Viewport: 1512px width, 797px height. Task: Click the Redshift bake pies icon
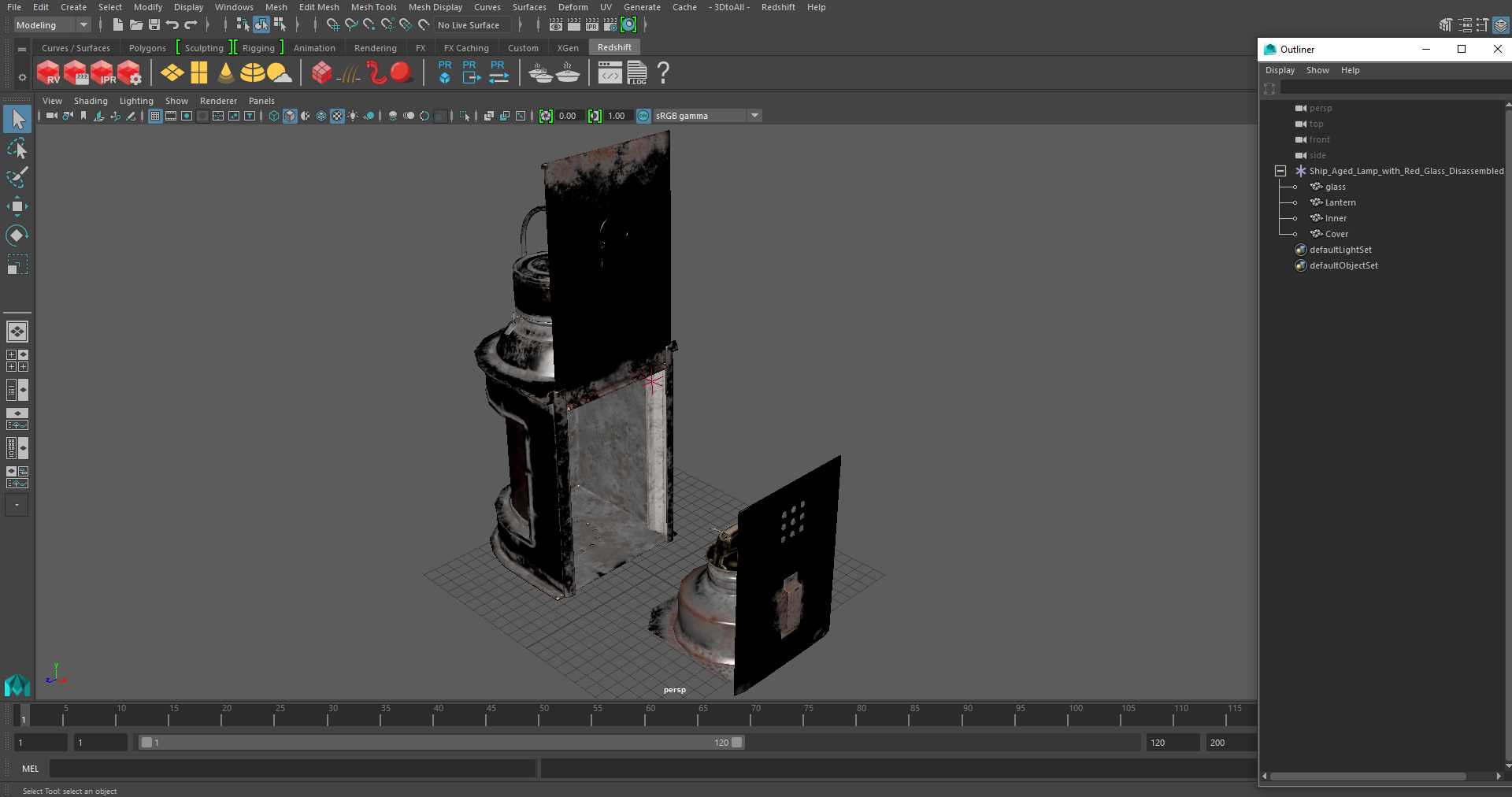point(540,73)
